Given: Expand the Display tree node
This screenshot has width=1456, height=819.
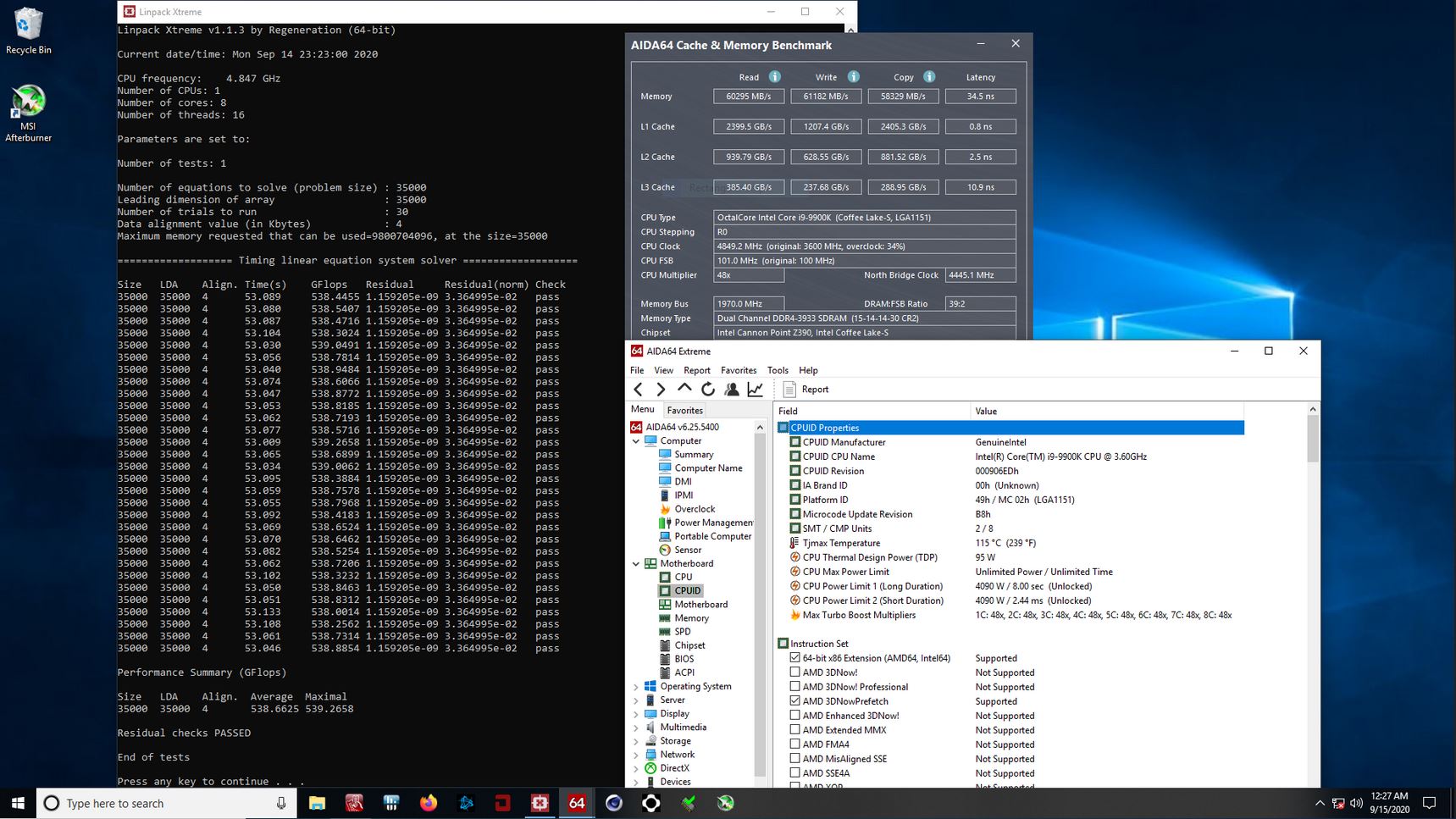Looking at the screenshot, I should [x=636, y=714].
